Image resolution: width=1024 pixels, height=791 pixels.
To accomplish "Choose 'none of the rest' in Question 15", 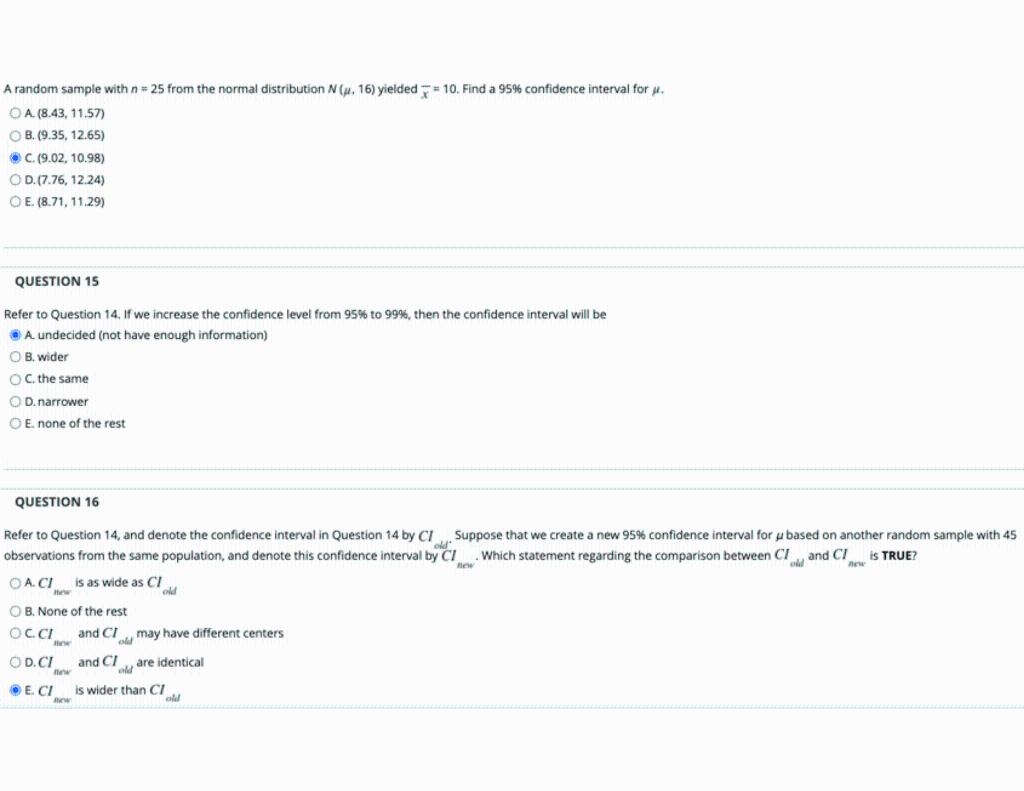I will pyautogui.click(x=16, y=423).
